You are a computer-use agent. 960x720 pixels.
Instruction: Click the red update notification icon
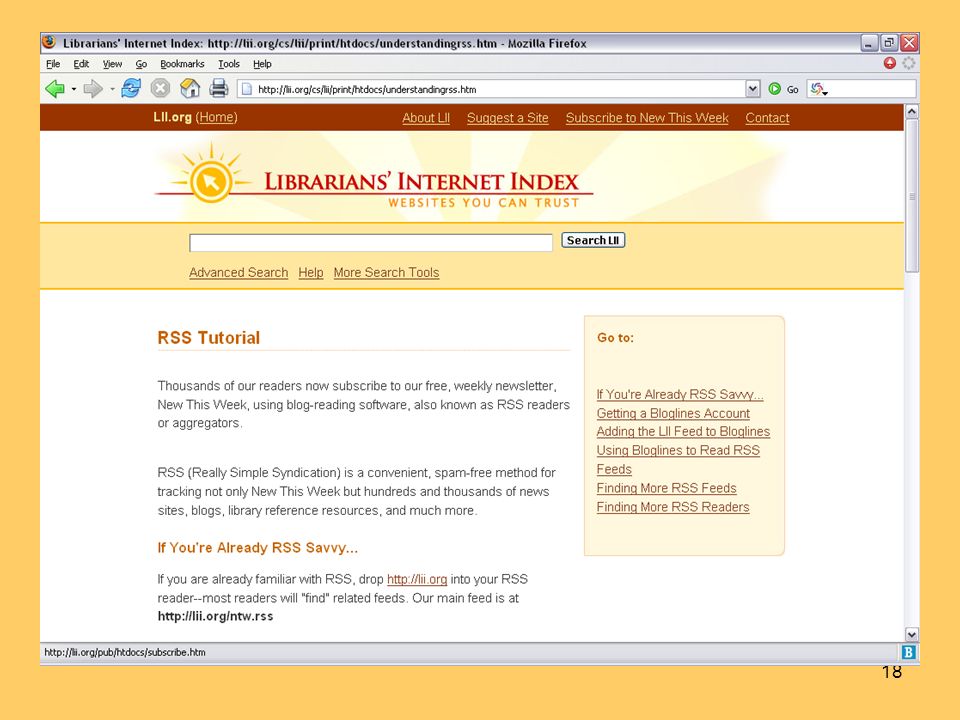890,63
